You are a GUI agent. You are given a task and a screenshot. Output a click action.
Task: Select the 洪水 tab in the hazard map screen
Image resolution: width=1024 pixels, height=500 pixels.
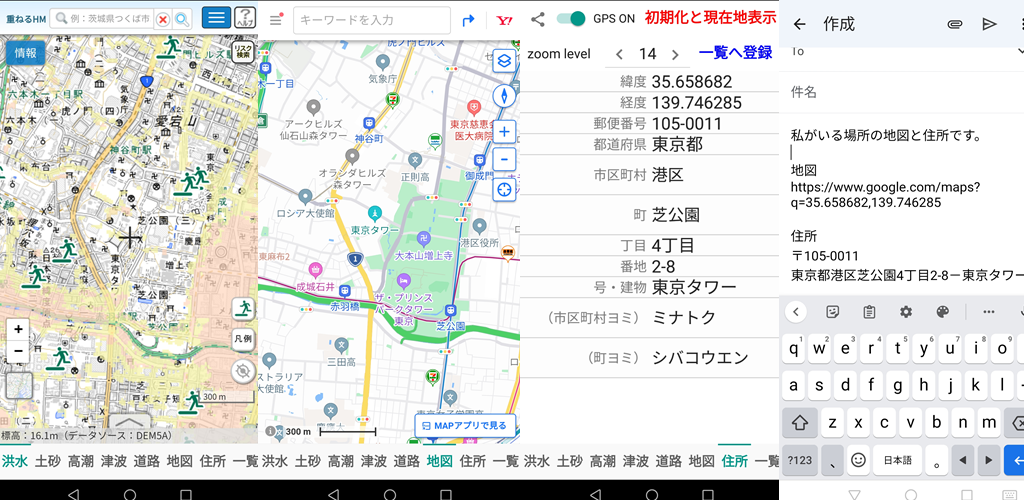14,461
